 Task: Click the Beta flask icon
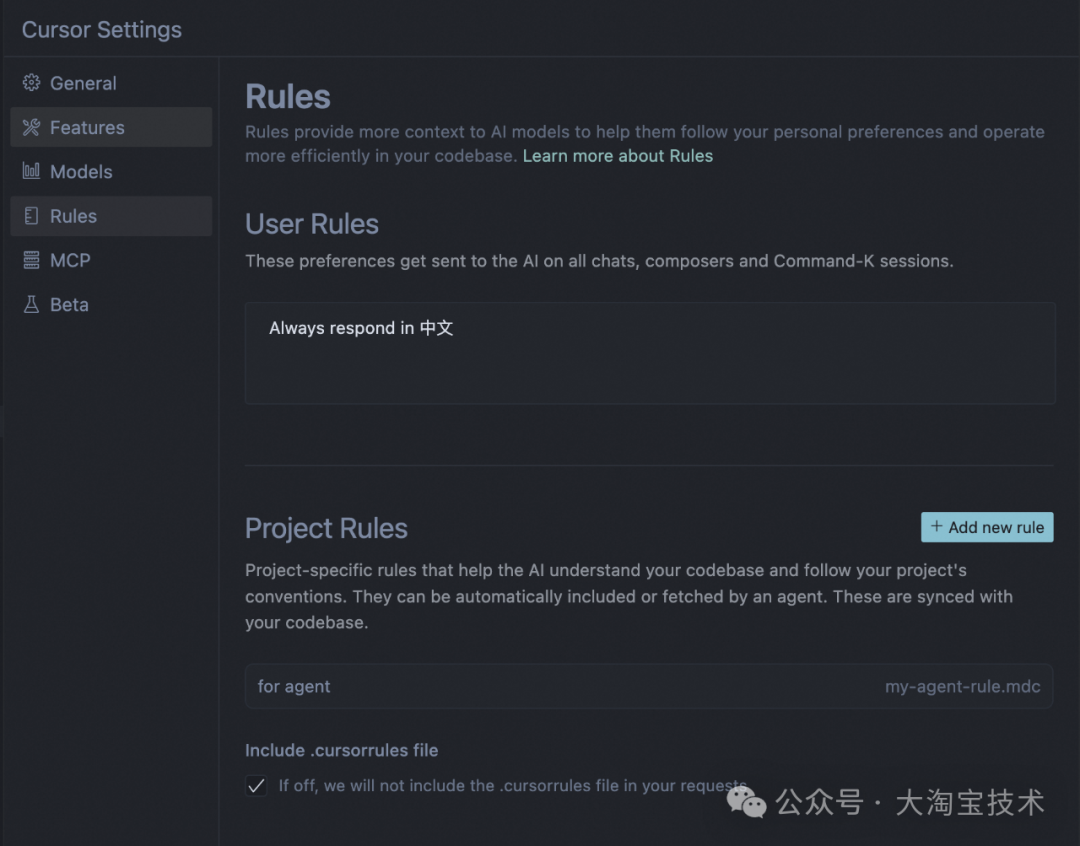click(31, 304)
